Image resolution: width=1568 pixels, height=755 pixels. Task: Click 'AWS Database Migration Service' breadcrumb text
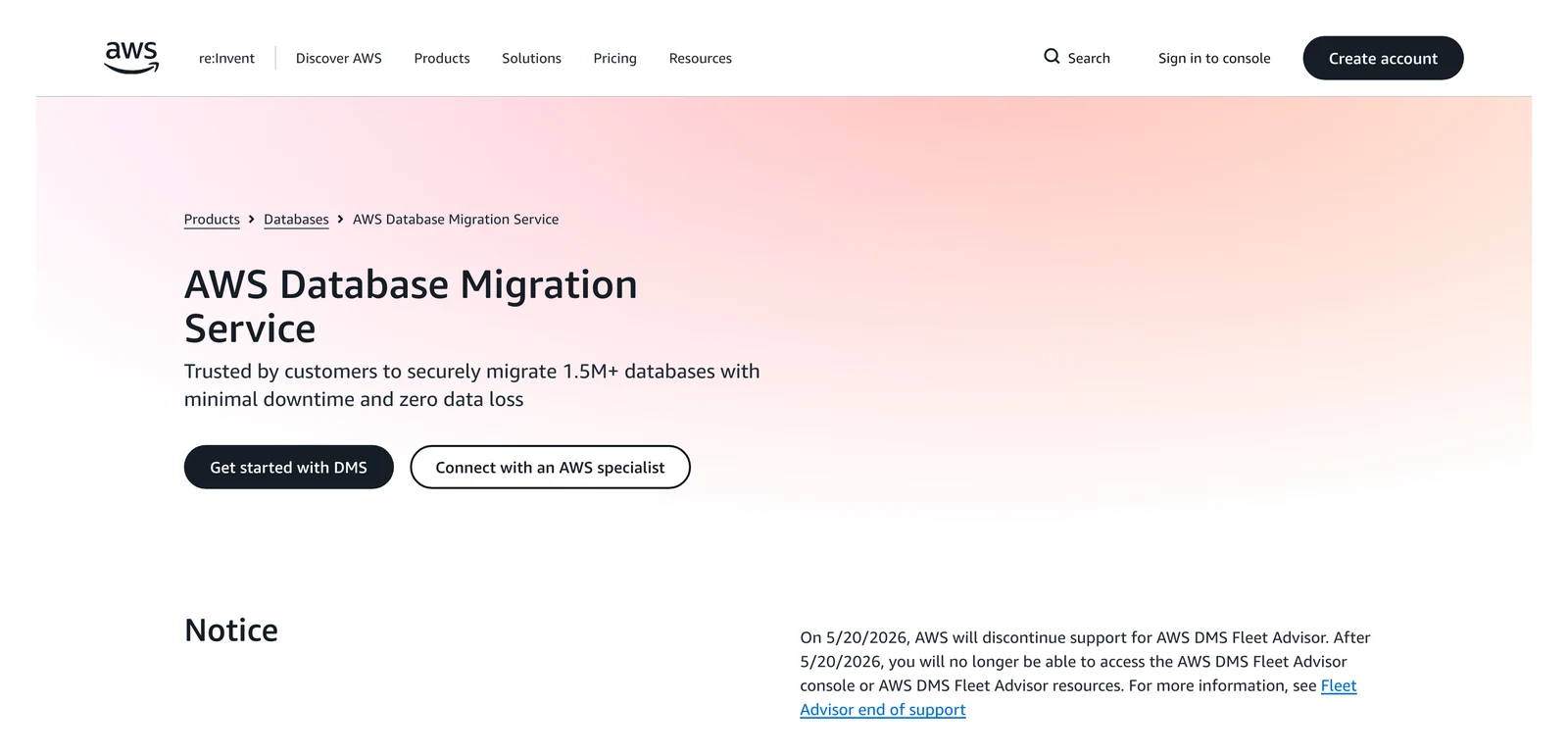456,220
